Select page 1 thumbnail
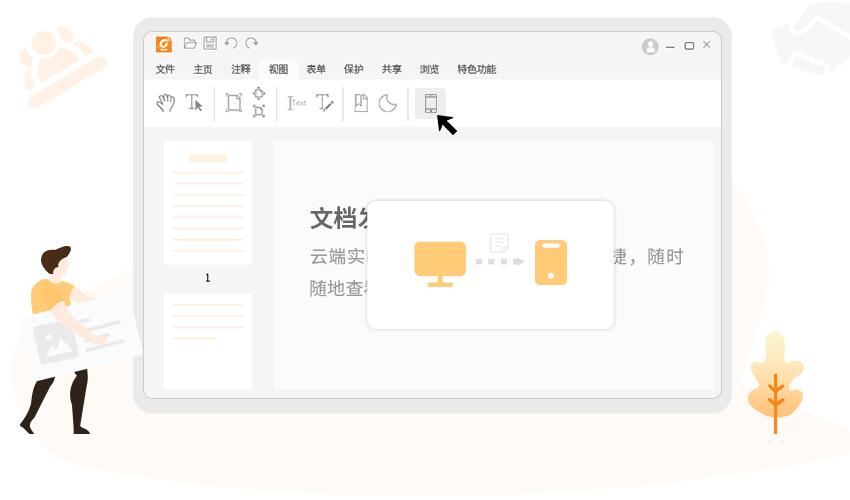The height and width of the screenshot is (500, 850). (x=208, y=203)
